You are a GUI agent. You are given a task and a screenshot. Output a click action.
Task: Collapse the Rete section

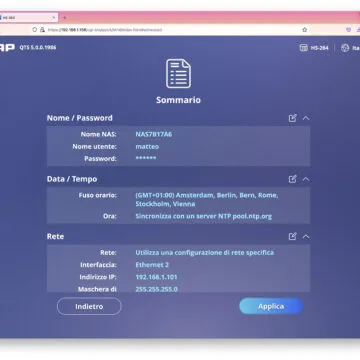[306, 236]
